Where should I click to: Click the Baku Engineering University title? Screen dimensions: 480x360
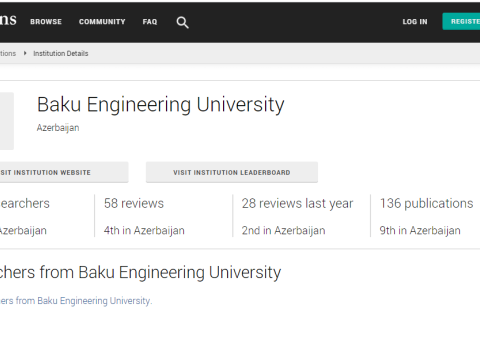[x=160, y=105]
